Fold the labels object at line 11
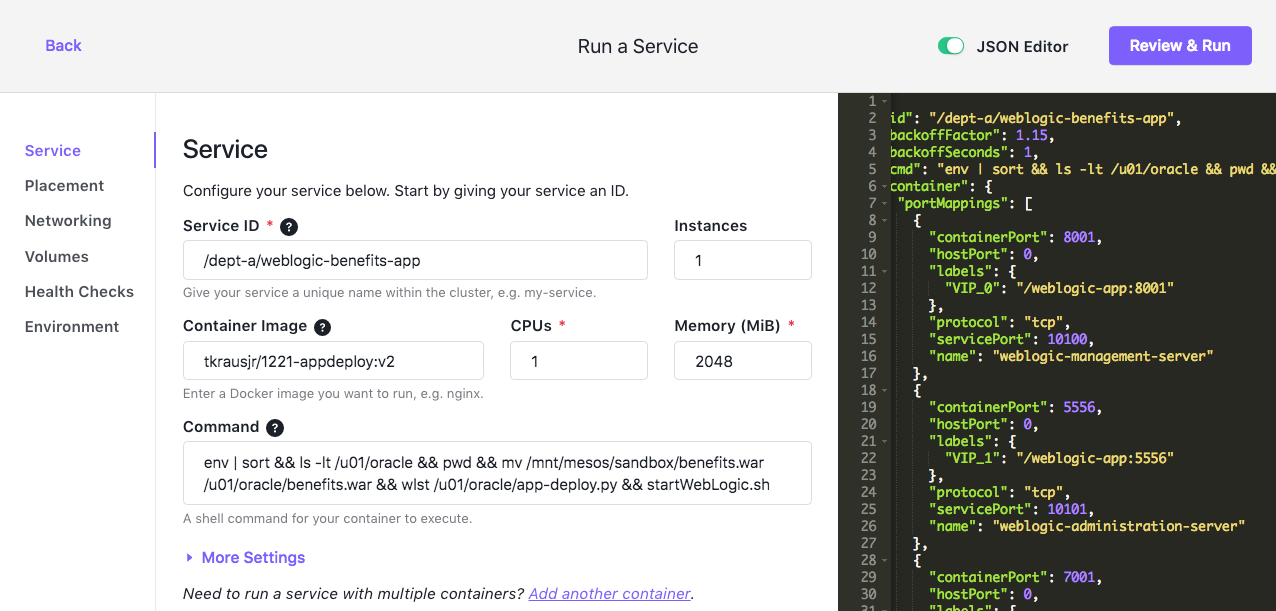The image size is (1276, 611). click(884, 272)
